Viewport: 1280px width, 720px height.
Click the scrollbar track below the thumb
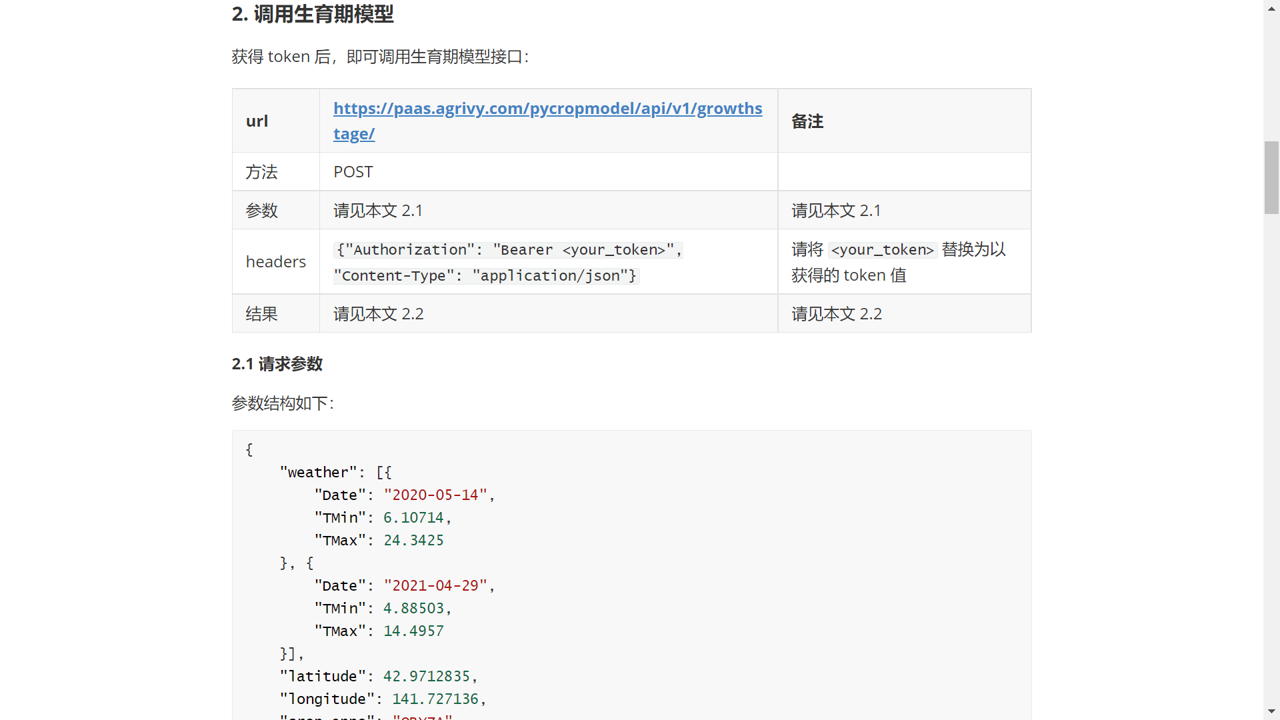[1271, 450]
